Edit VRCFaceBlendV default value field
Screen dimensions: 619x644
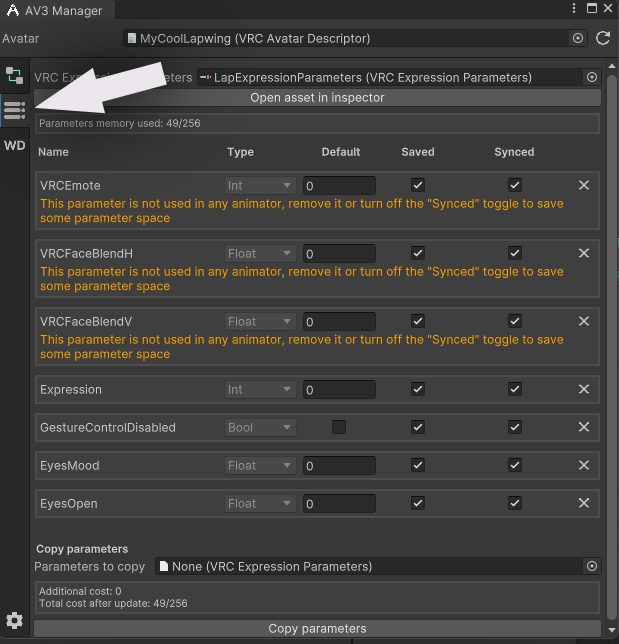[339, 322]
